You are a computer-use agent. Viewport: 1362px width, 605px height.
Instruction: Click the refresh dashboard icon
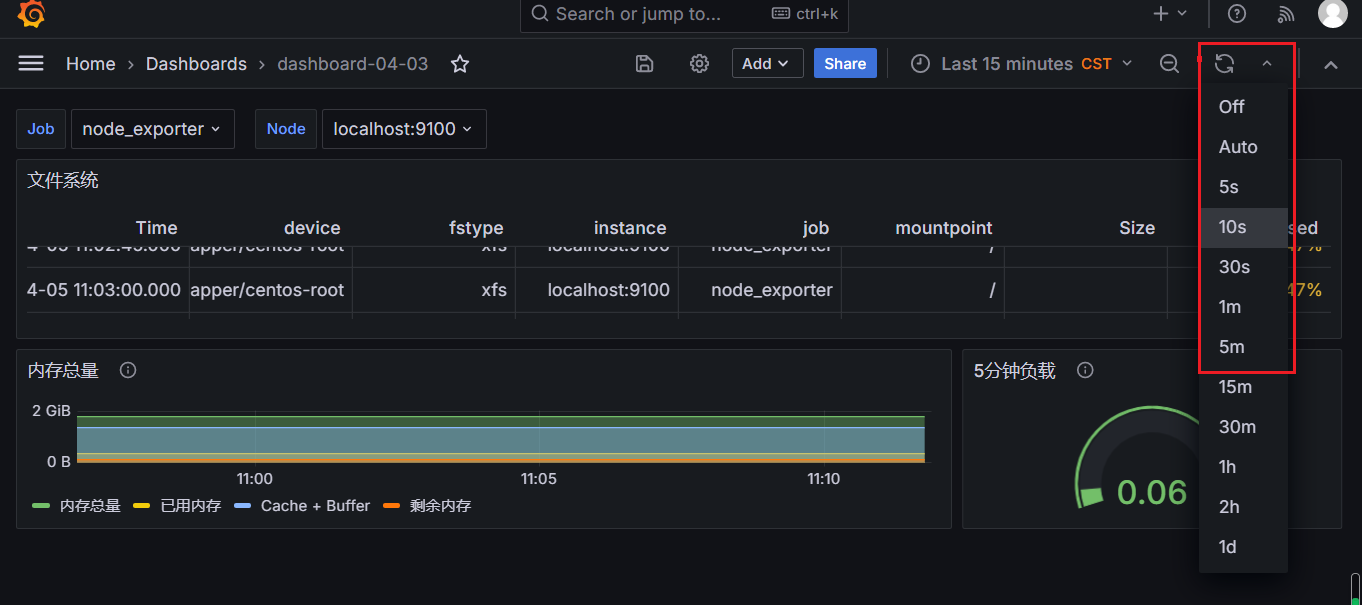[1224, 64]
